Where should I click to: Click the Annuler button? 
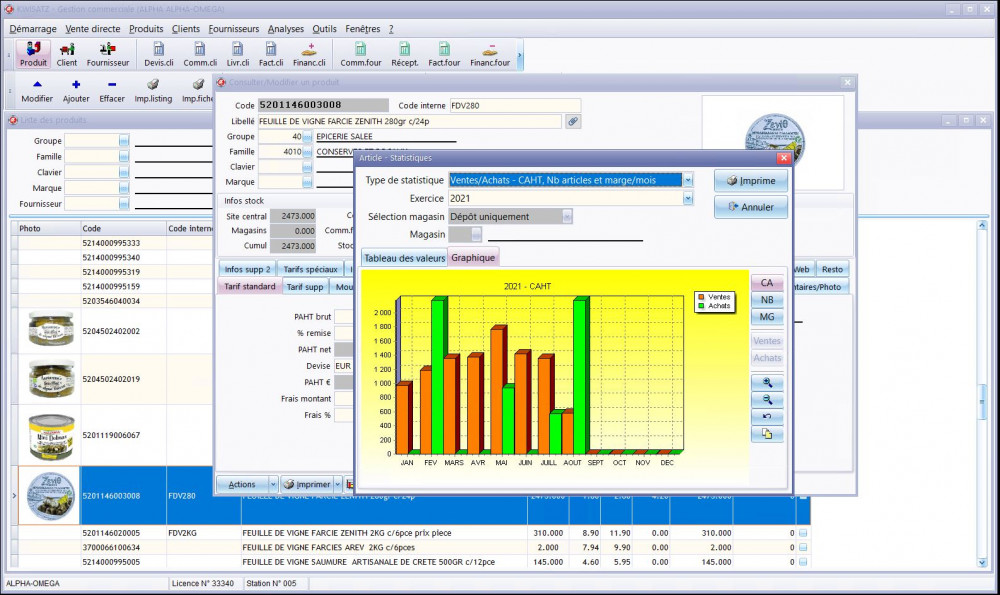[x=750, y=207]
